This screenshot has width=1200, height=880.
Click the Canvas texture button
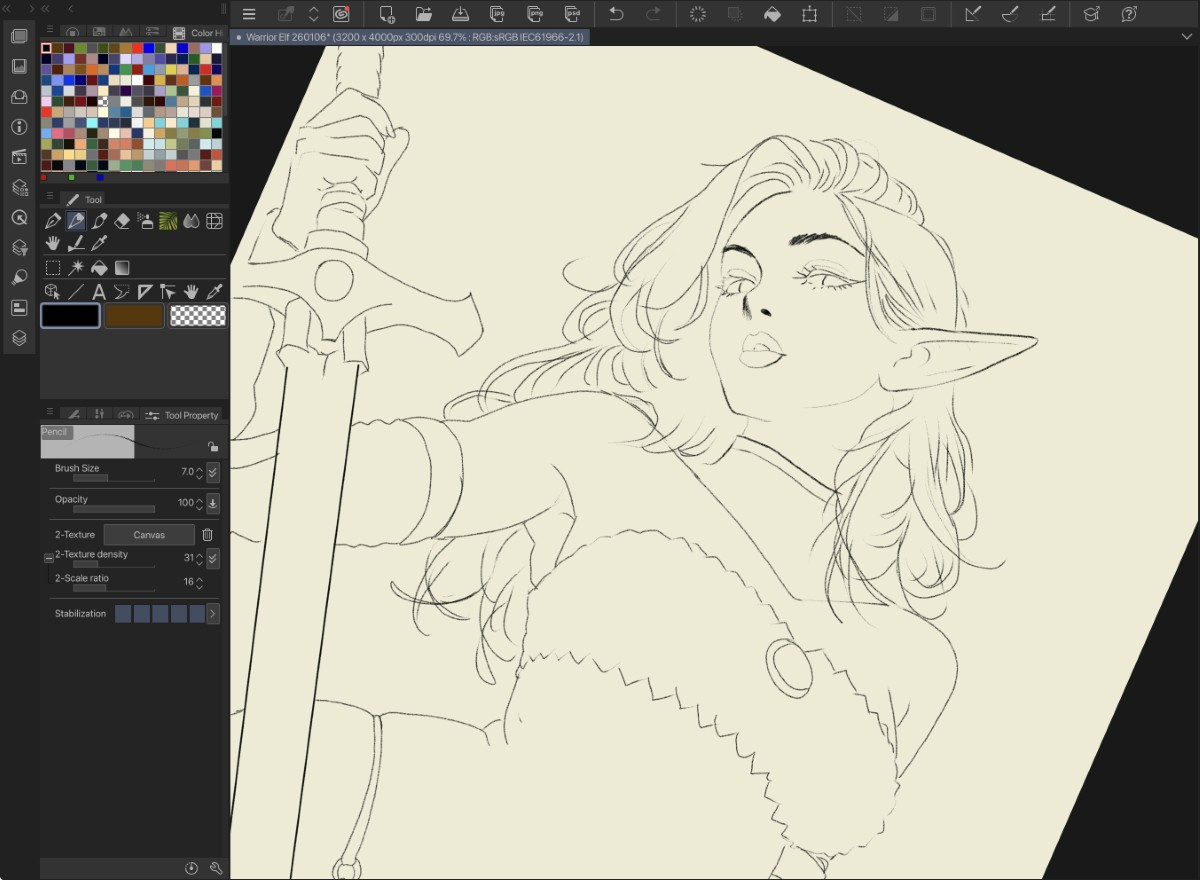pos(149,535)
